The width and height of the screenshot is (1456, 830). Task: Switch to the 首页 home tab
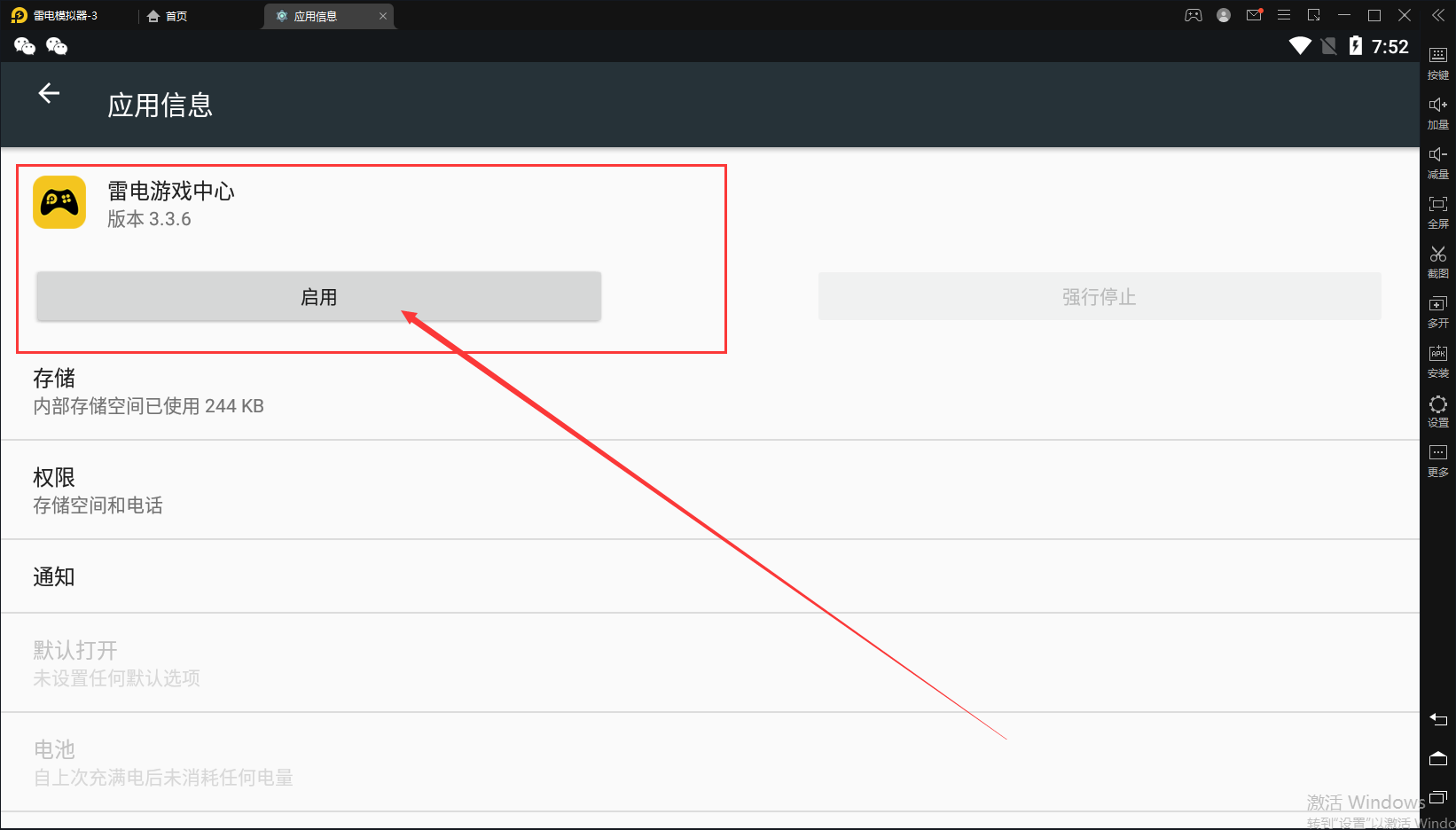pos(168,16)
